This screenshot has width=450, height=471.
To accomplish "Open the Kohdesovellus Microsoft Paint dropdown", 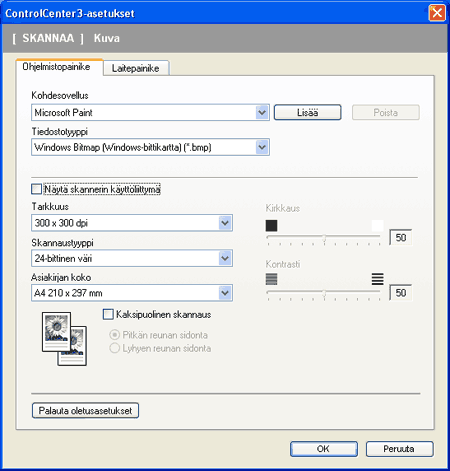I will pyautogui.click(x=150, y=112).
